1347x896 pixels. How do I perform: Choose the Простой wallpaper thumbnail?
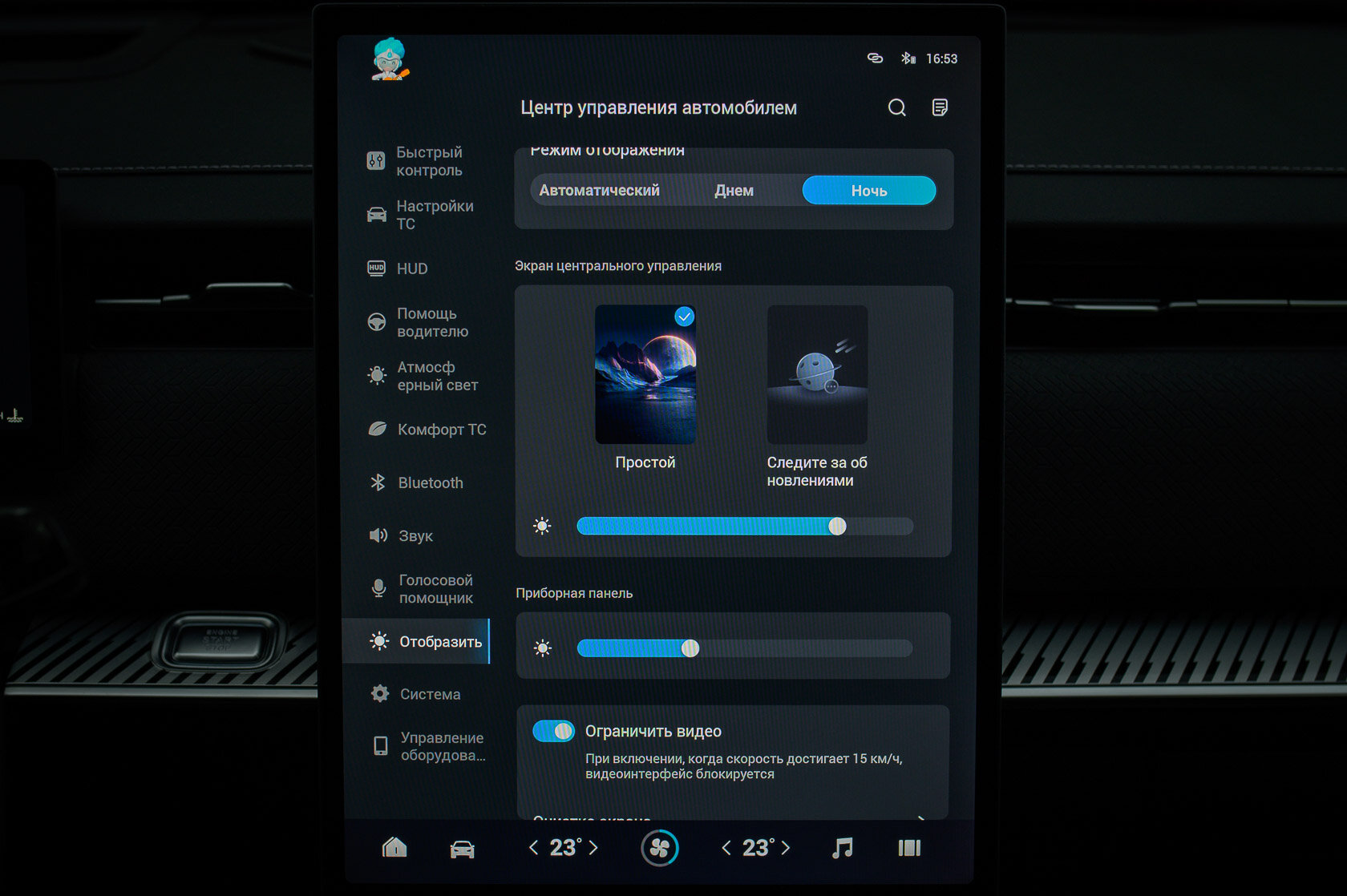pos(645,374)
